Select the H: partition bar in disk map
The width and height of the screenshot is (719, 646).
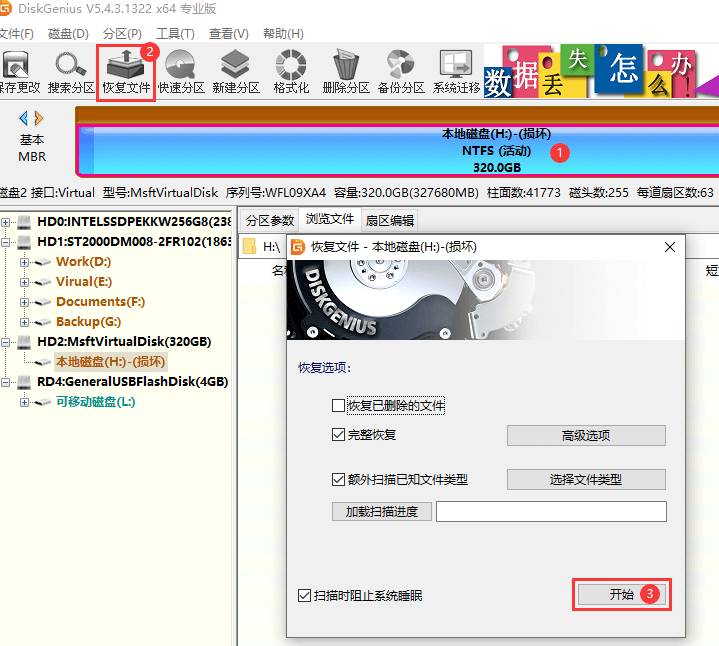click(398, 150)
